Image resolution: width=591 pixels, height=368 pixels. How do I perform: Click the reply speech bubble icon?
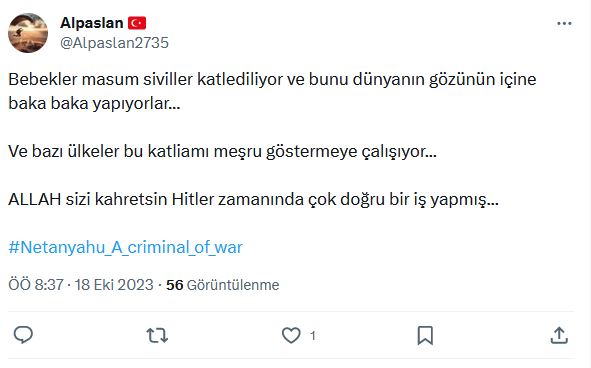click(23, 335)
